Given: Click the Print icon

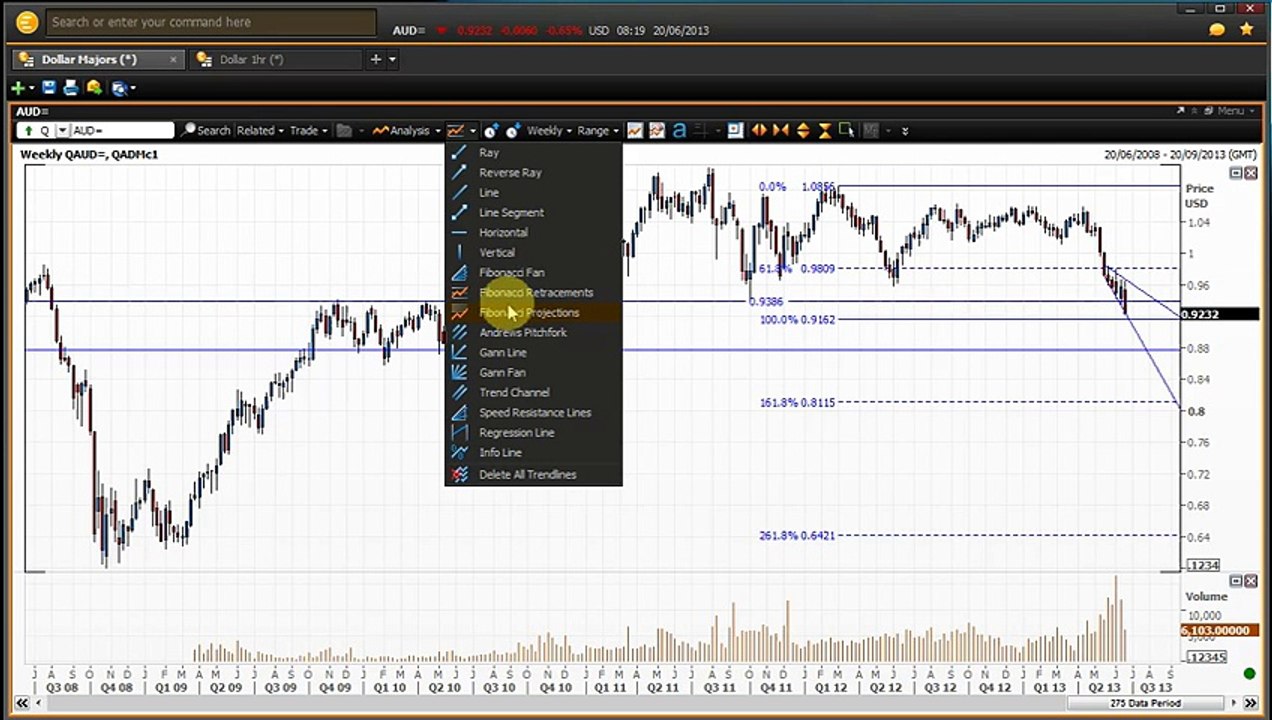Looking at the screenshot, I should 71,88.
